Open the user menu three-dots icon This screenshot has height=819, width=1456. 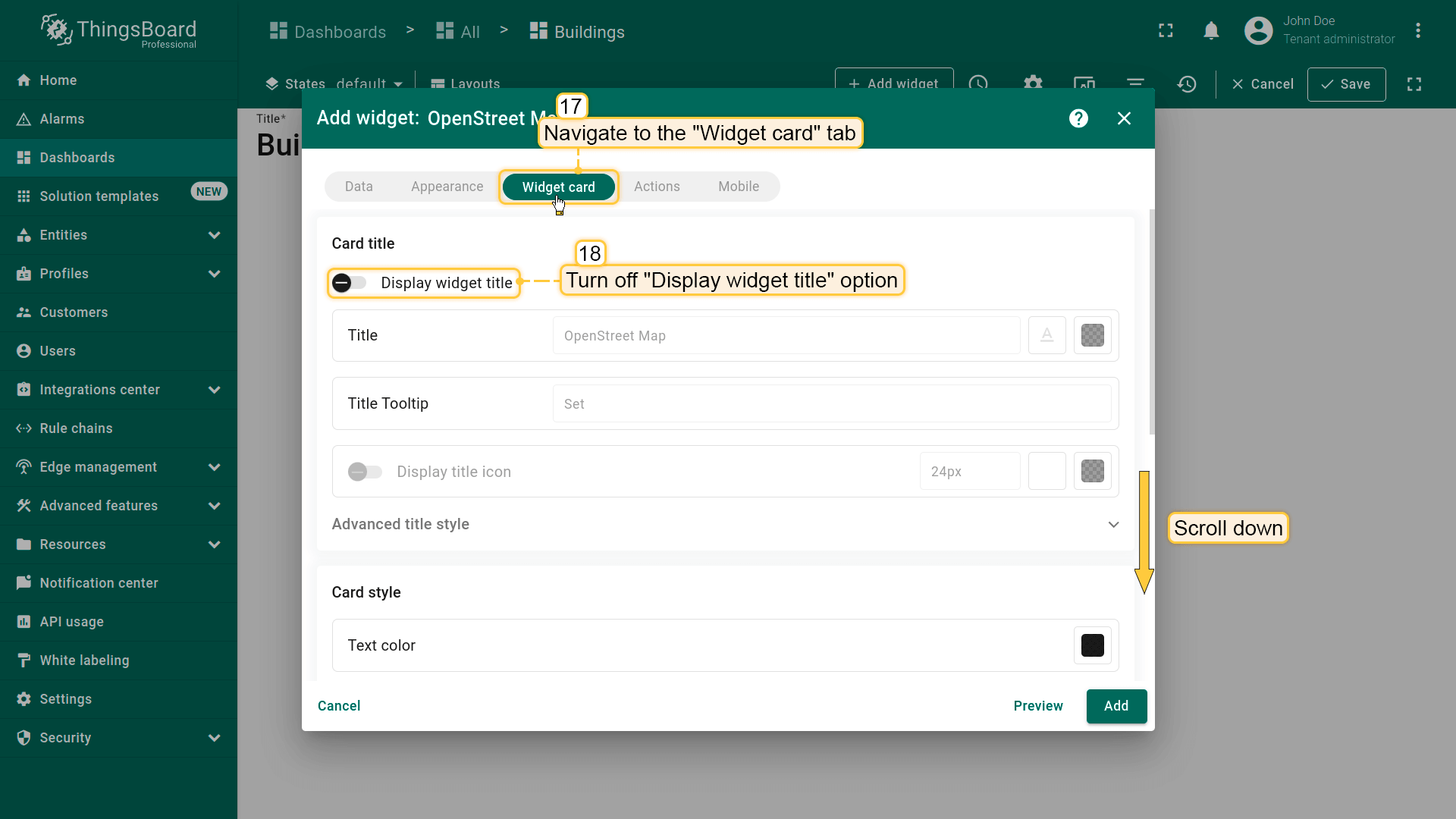(x=1417, y=31)
